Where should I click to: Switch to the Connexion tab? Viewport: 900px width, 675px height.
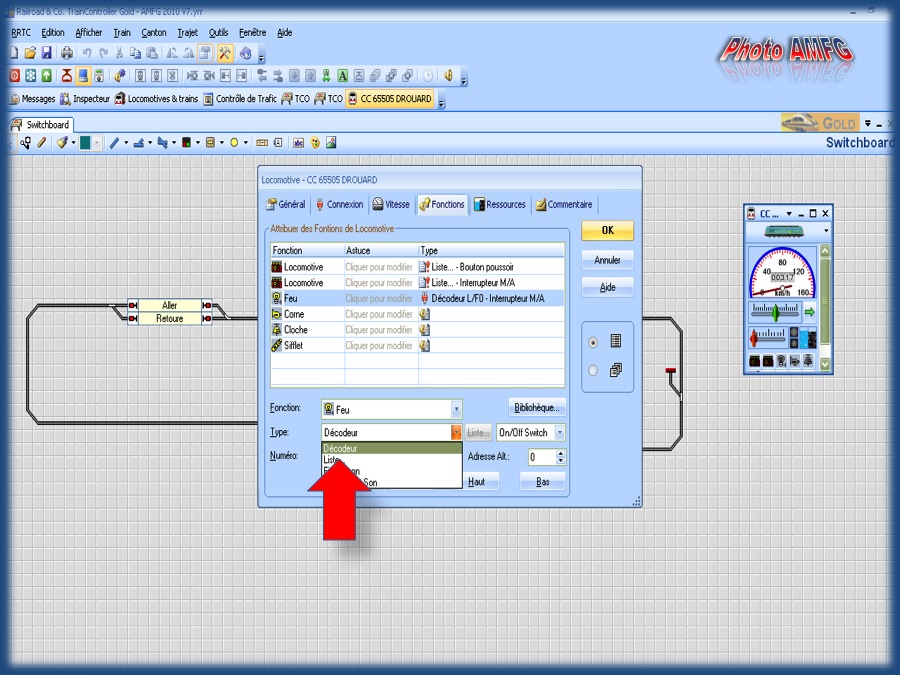[339, 204]
